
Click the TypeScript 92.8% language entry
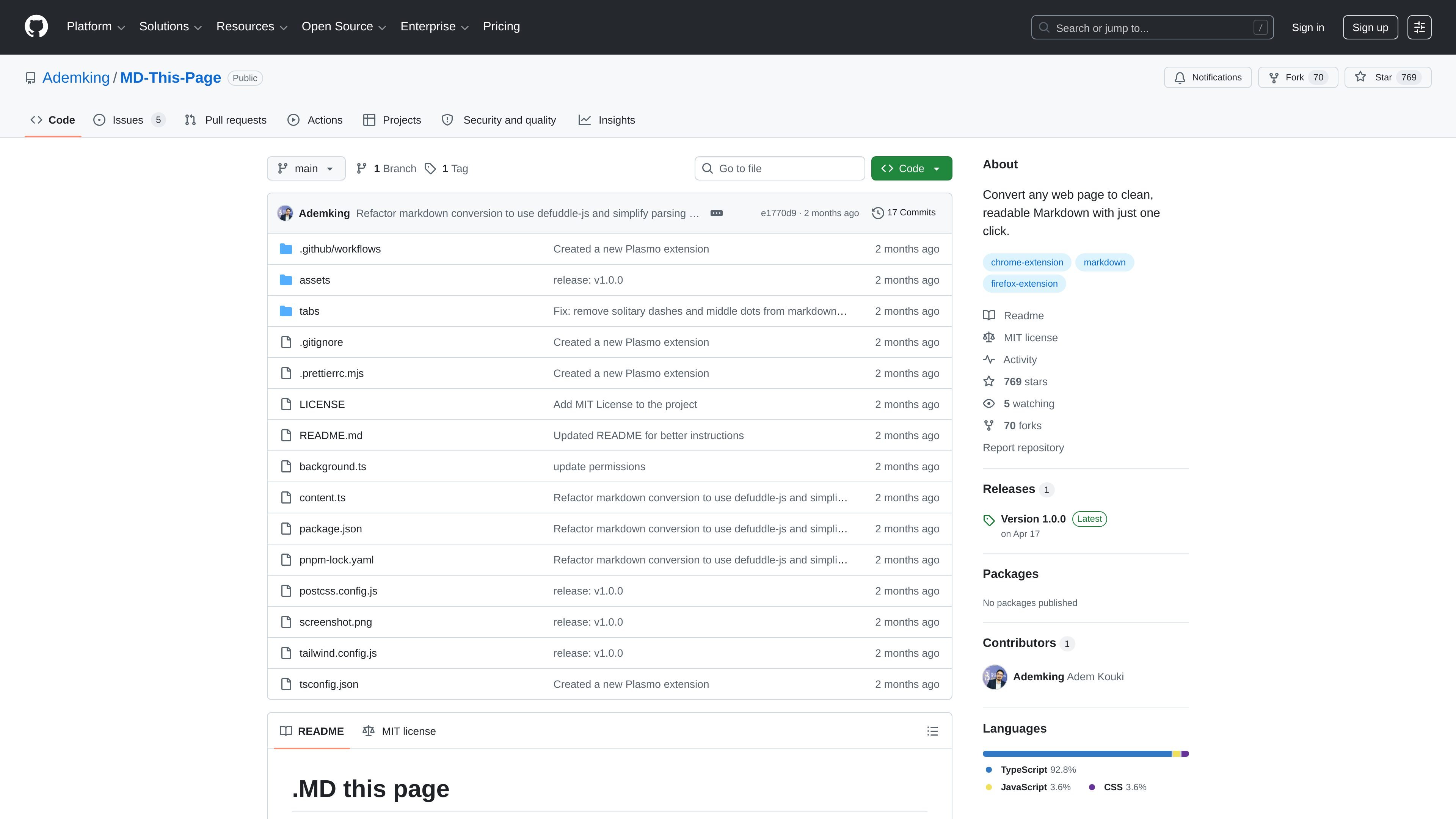coord(1031,770)
